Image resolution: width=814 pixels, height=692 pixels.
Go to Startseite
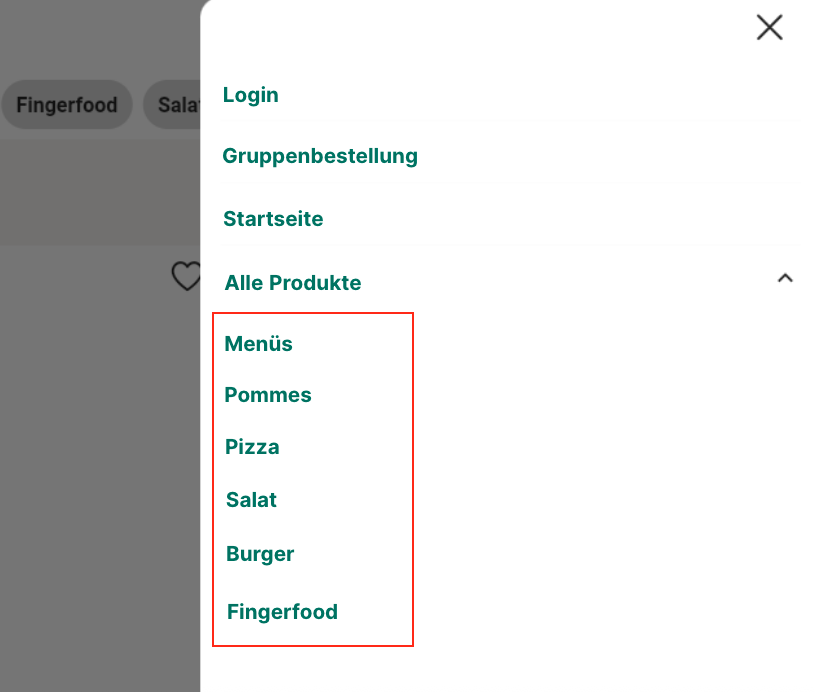click(x=273, y=219)
